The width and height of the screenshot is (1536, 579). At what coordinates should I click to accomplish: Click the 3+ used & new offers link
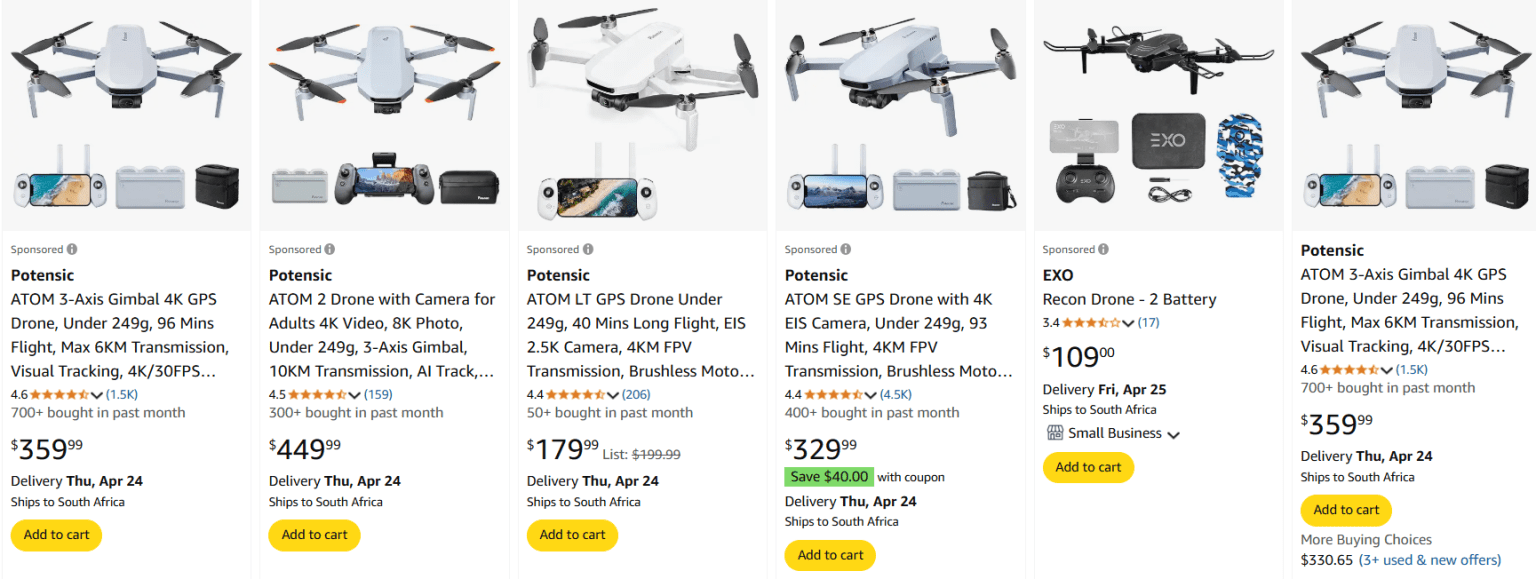click(x=1429, y=560)
